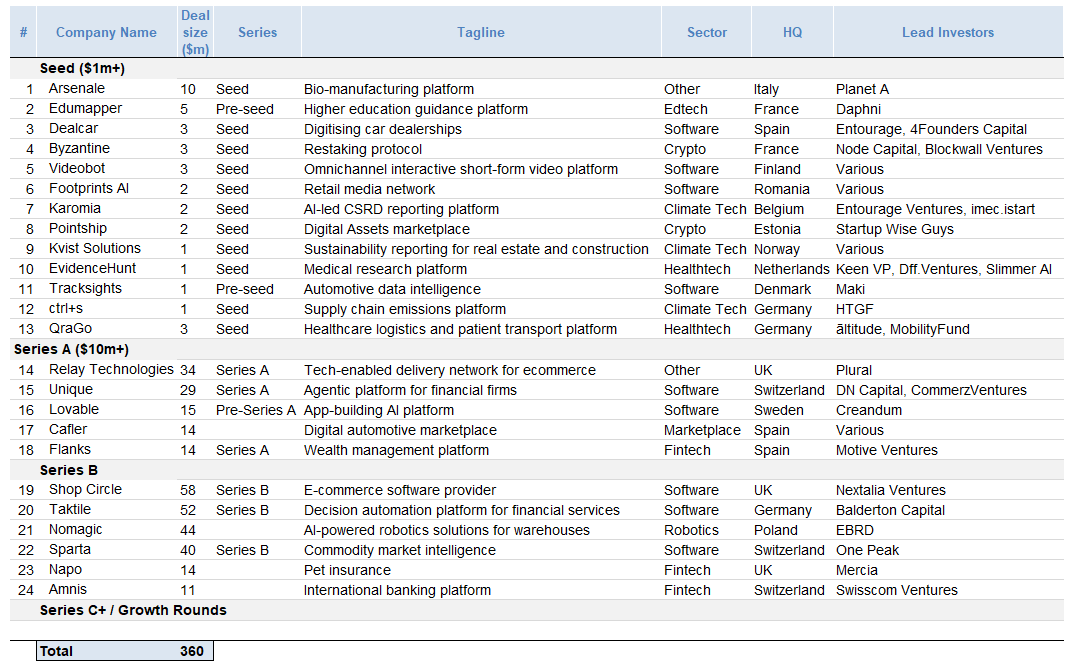The image size is (1077, 672).
Task: Select 'App-building AI platform' tagline
Action: (x=378, y=410)
